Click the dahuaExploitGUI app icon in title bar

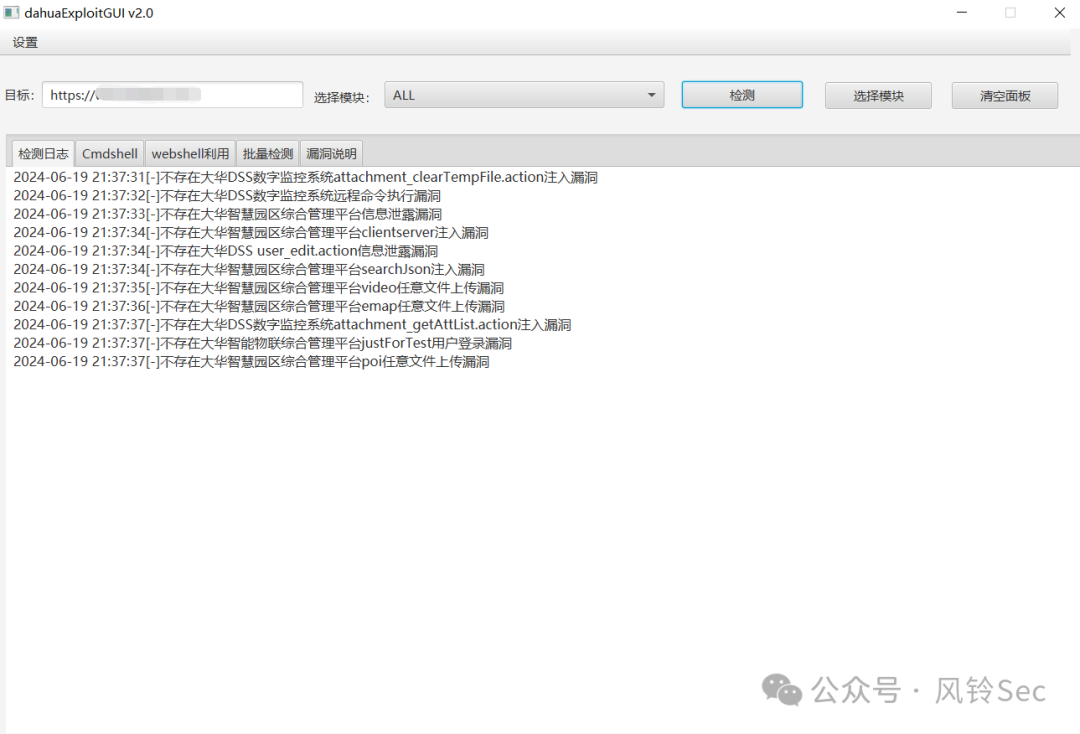coord(11,12)
